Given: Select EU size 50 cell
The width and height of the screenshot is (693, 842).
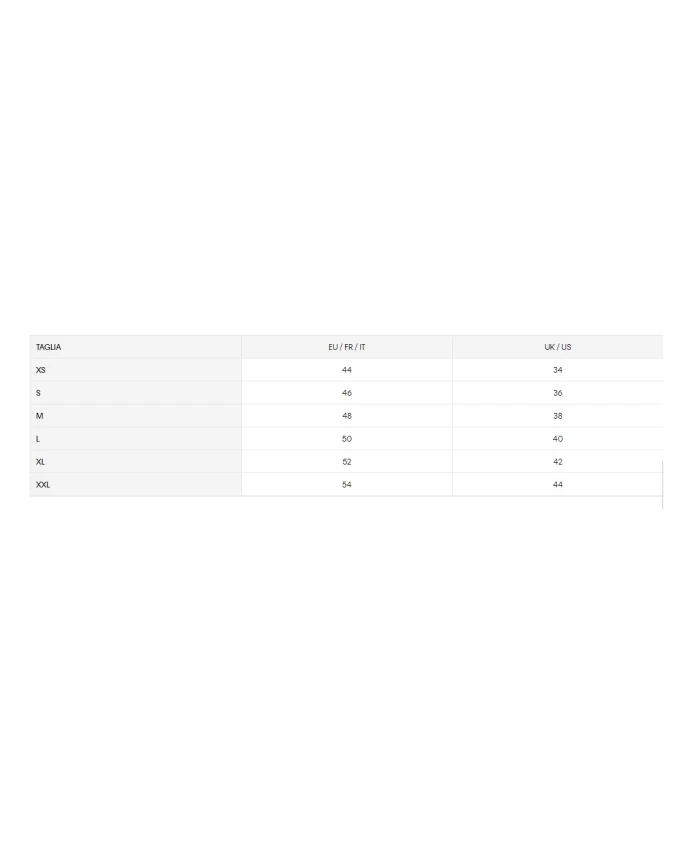Looking at the screenshot, I should 347,439.
